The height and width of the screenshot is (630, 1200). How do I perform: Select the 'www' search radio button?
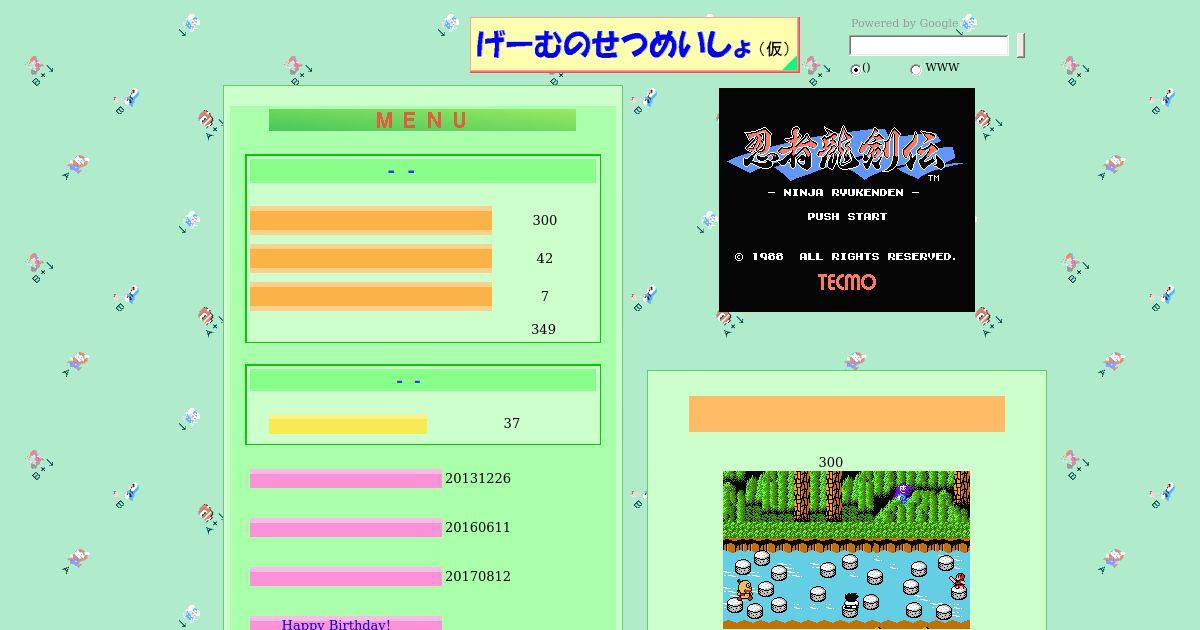coord(915,69)
